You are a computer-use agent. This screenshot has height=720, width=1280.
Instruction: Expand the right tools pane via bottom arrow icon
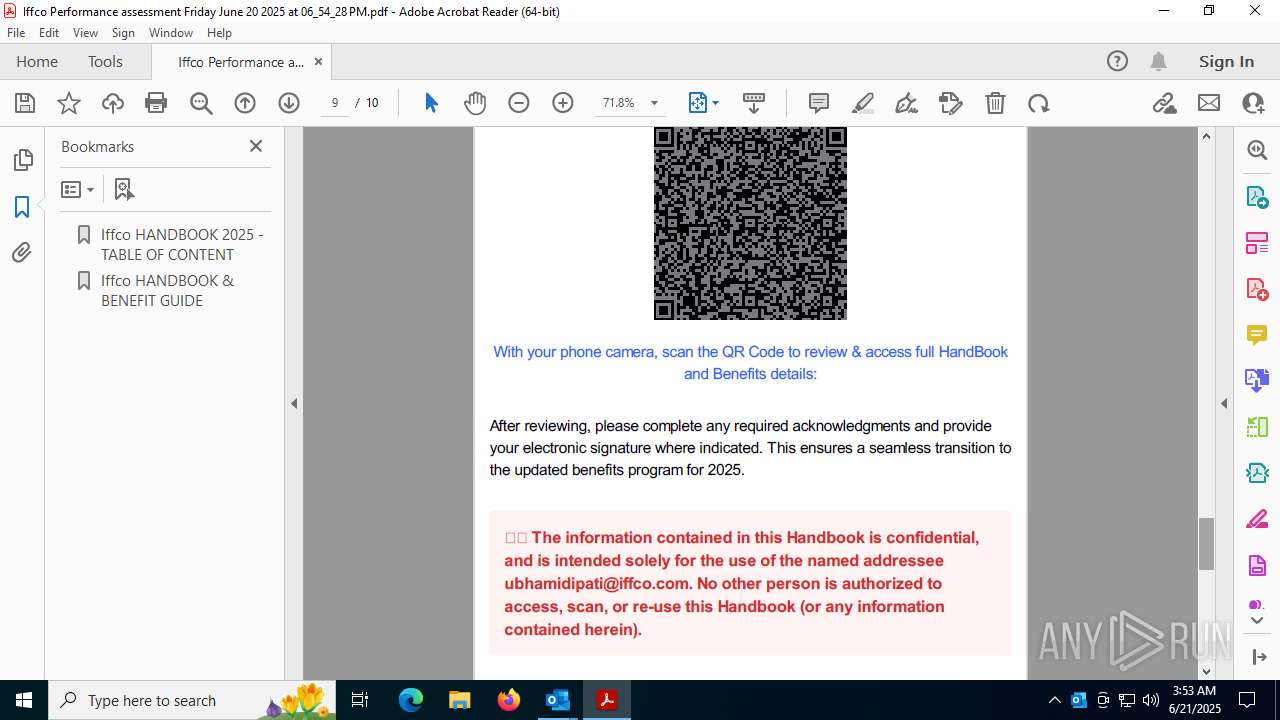pyautogui.click(x=1257, y=656)
